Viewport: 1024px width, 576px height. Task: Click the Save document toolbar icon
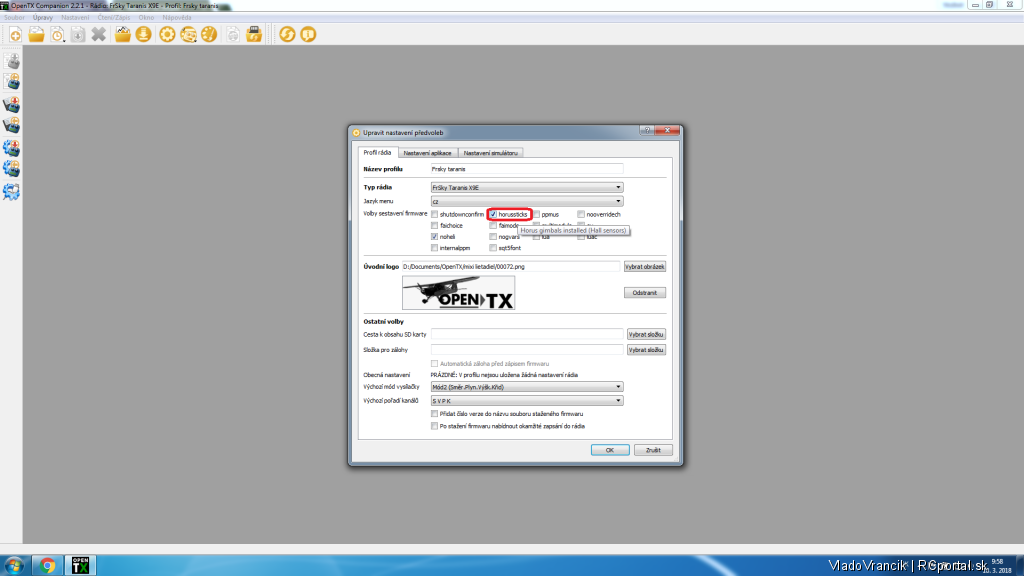pos(78,35)
